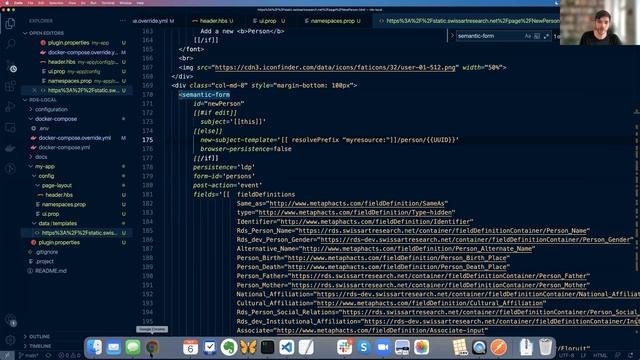Click line number 175 in the gutter
640x360 pixels.
[147, 140]
